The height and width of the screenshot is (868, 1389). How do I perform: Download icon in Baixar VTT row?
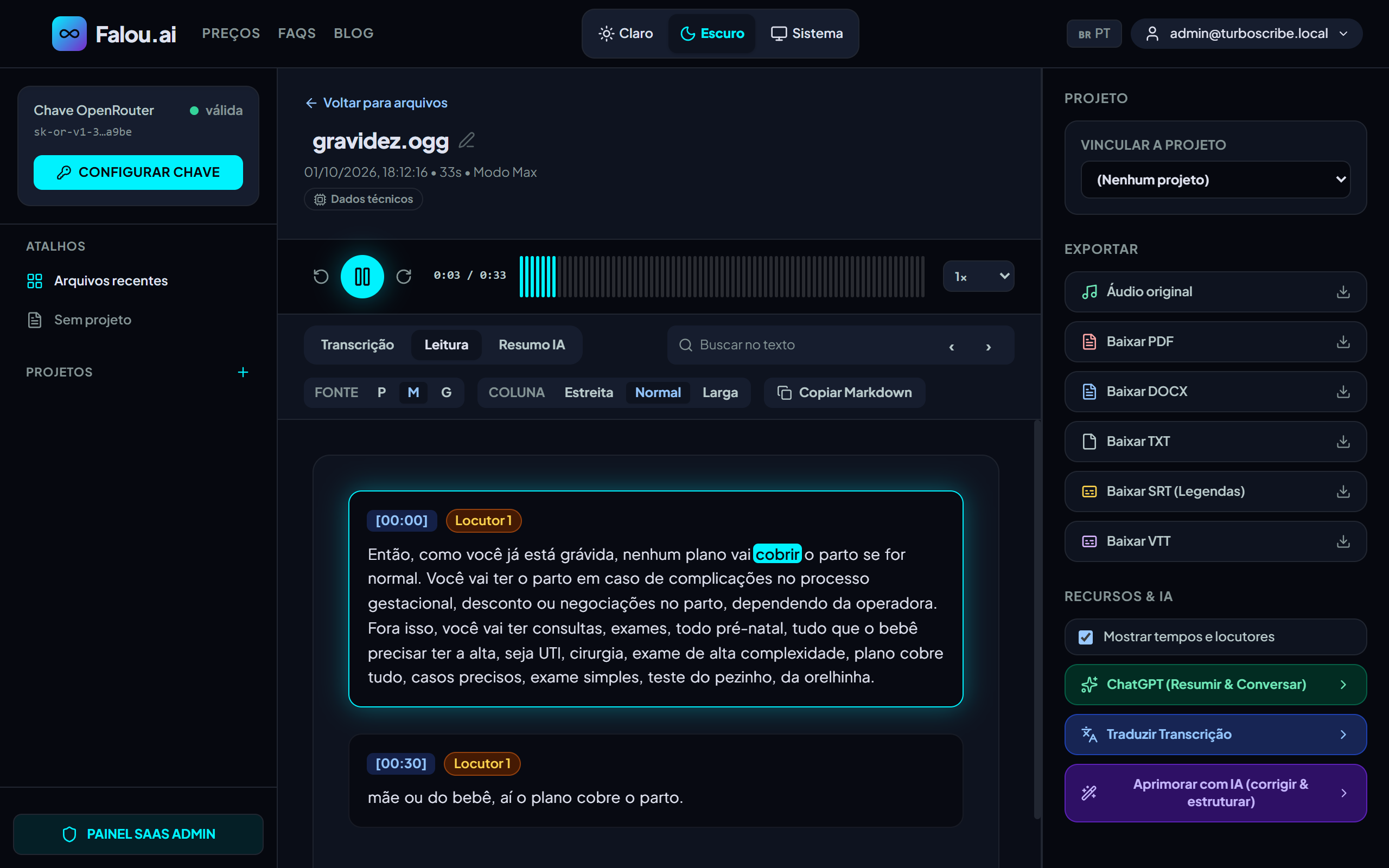coord(1343,541)
